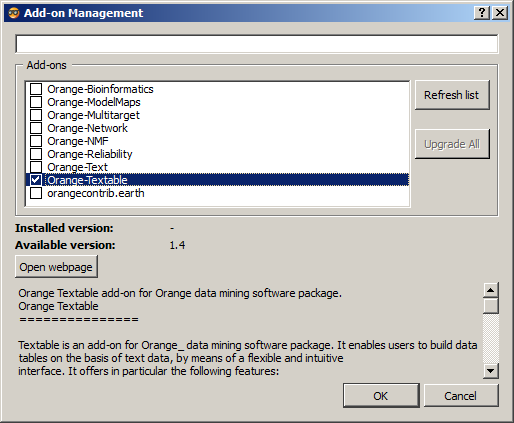Click the Upgrade All button
The width and height of the screenshot is (514, 423).
(452, 144)
